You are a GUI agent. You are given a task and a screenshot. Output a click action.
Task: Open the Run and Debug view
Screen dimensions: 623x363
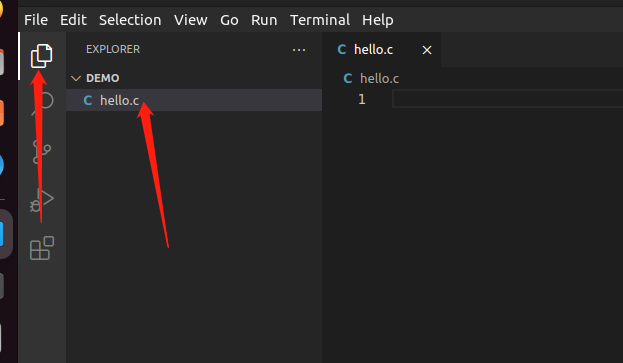[42, 200]
